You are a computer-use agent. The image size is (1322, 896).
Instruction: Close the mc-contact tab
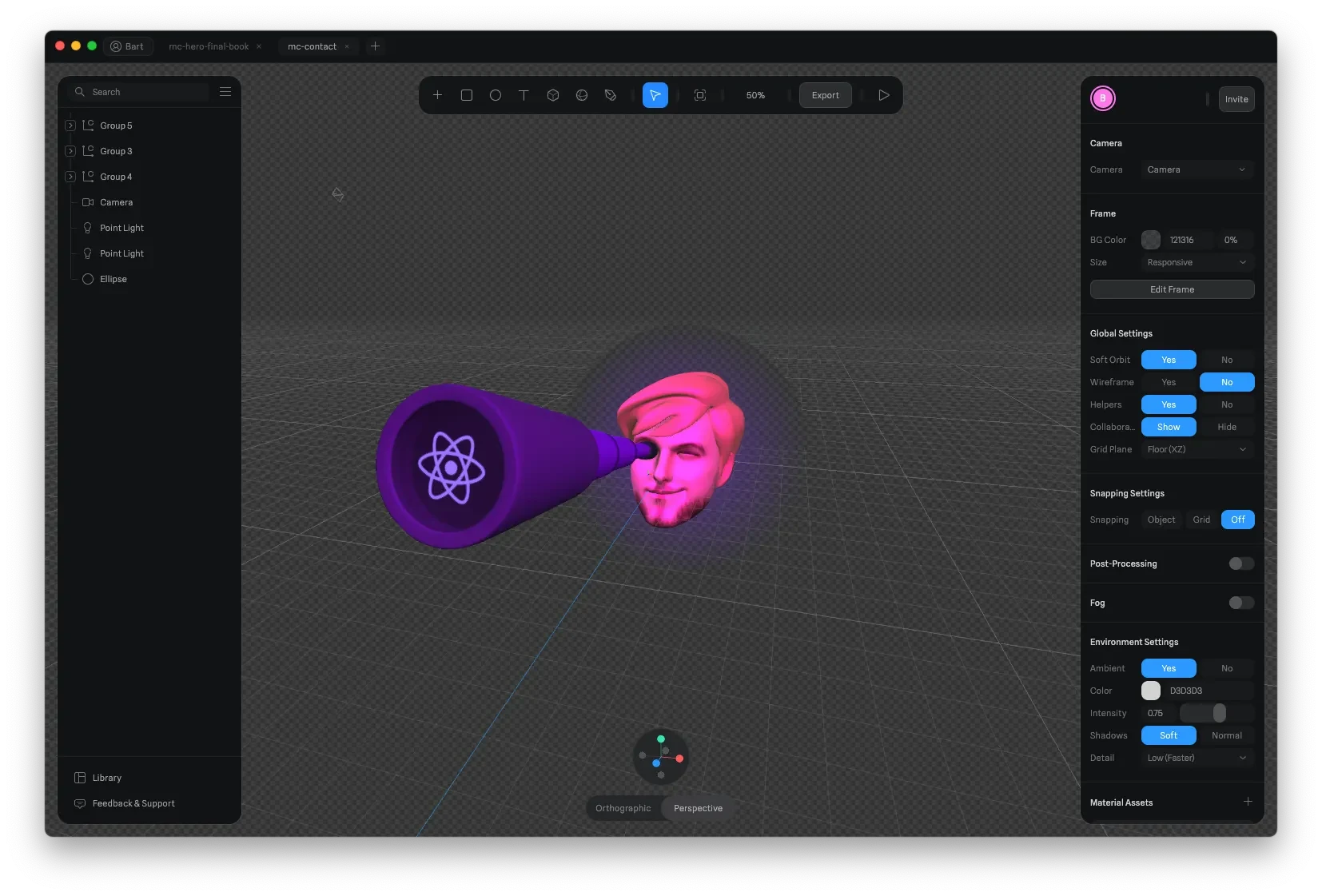point(347,46)
